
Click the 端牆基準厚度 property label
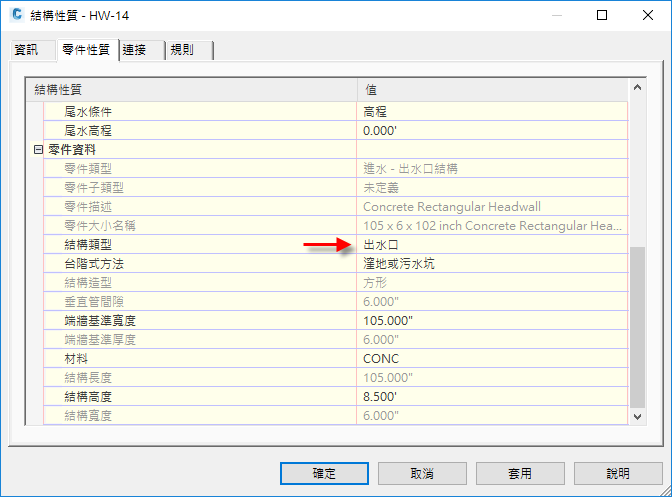(100, 339)
